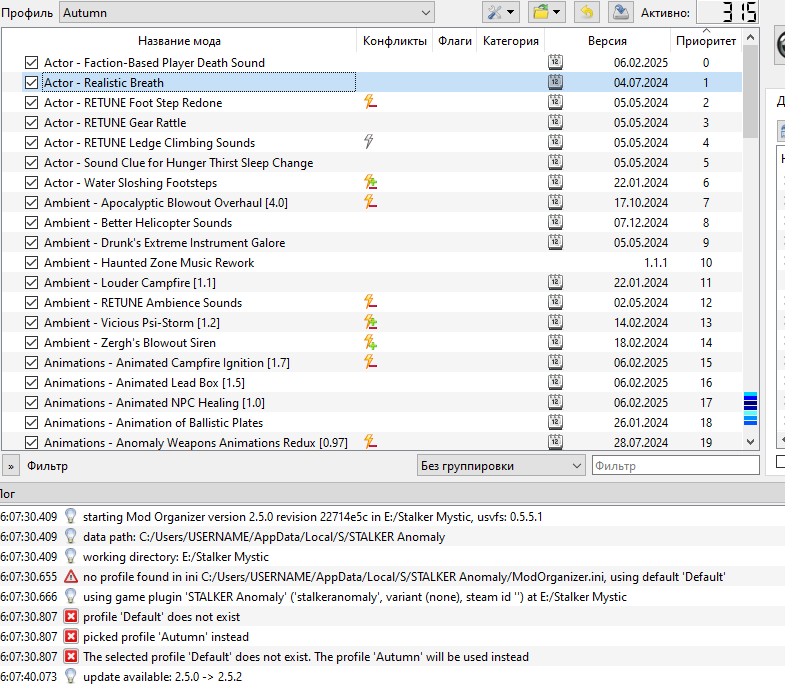Image resolution: width=785 pixels, height=689 pixels.
Task: Click the yellow undo arrow restore-backup icon
Action: coord(589,12)
